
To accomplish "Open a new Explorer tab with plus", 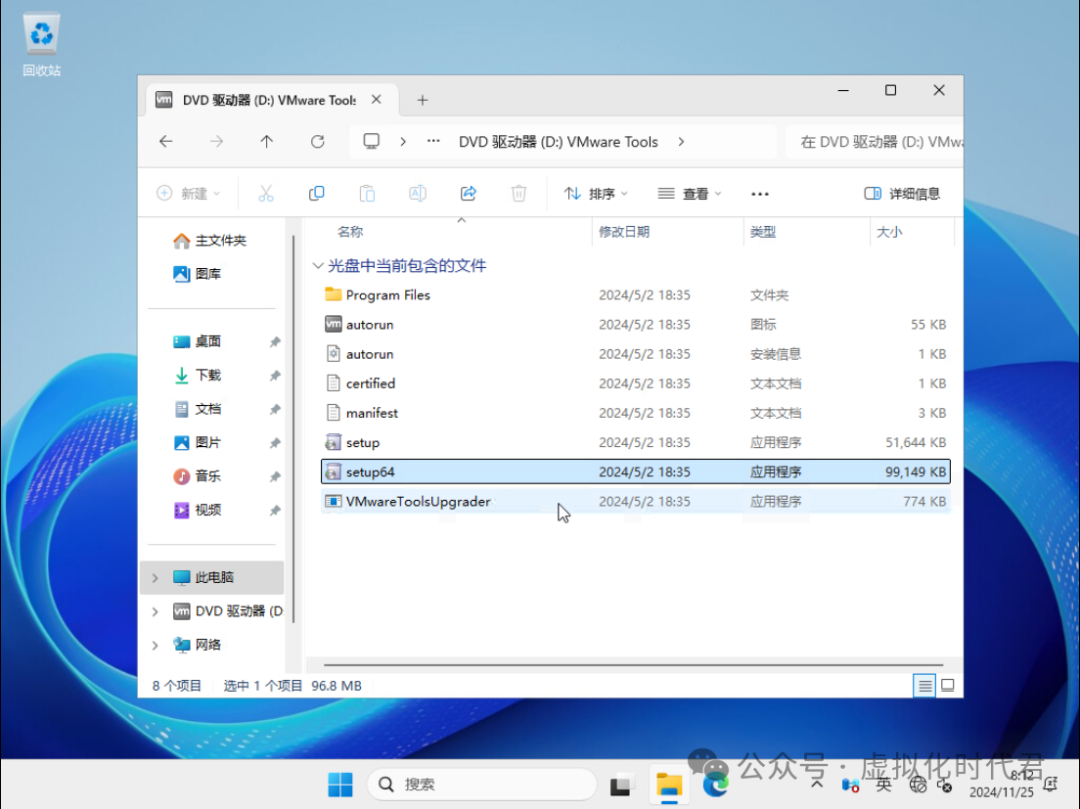I will [422, 101].
